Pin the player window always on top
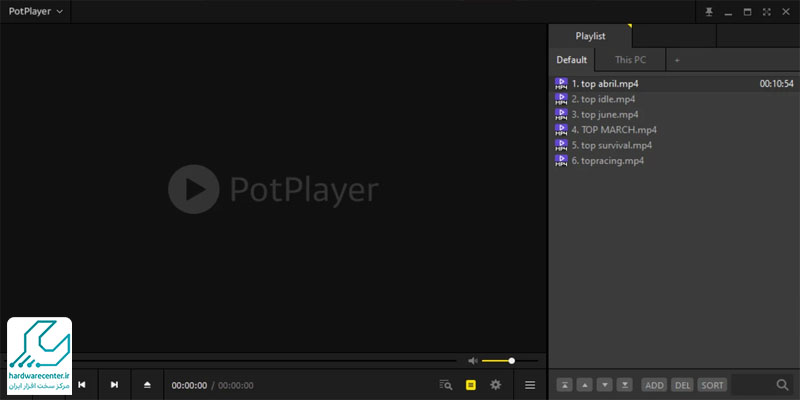Viewport: 800px width, 400px height. click(709, 12)
